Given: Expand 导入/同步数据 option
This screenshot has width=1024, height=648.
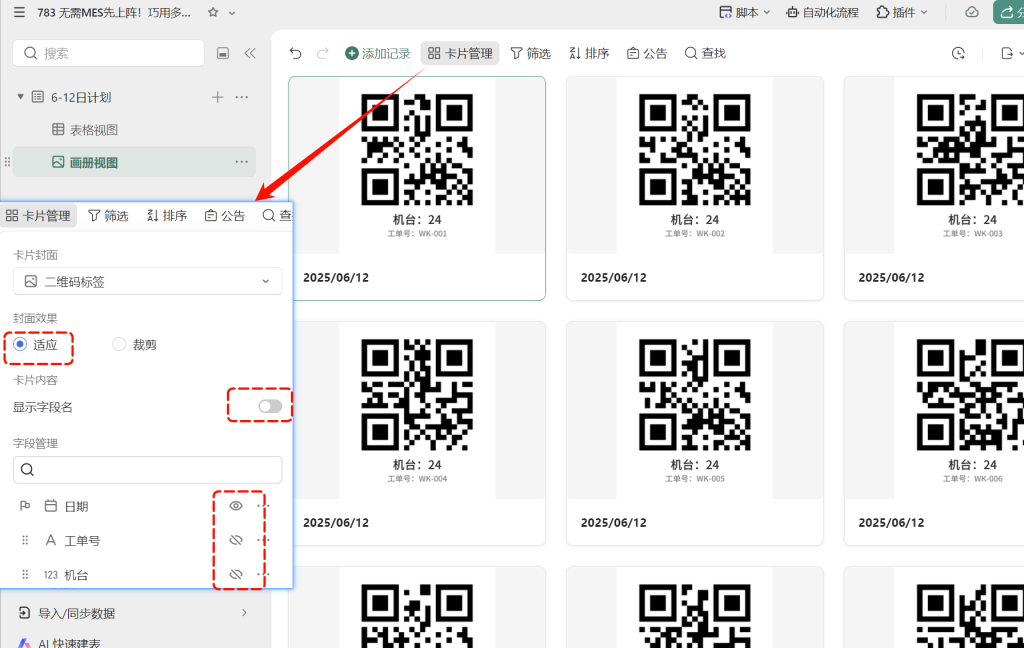Looking at the screenshot, I should tap(133, 613).
